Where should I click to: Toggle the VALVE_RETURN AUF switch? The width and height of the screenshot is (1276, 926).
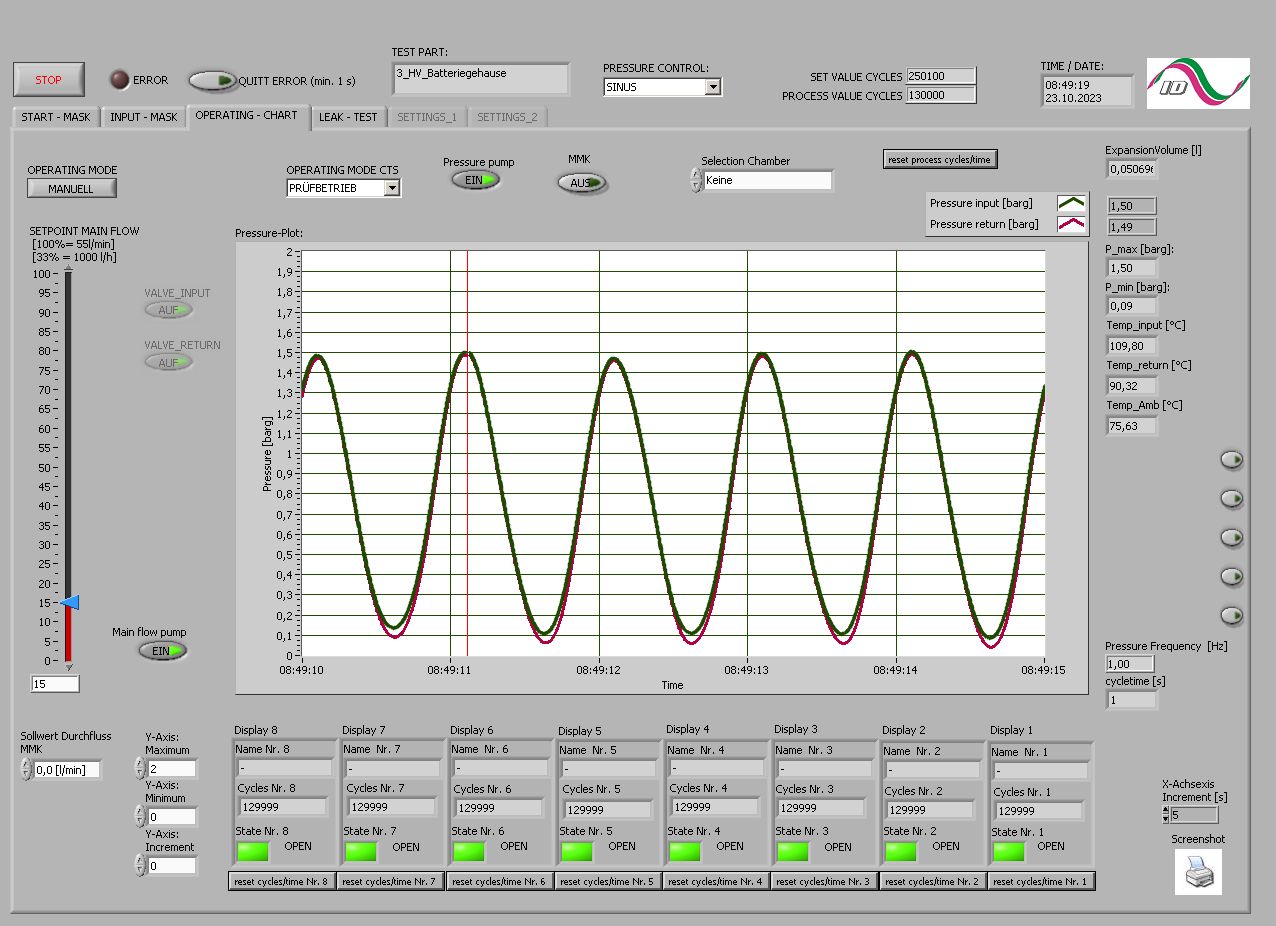coord(169,362)
